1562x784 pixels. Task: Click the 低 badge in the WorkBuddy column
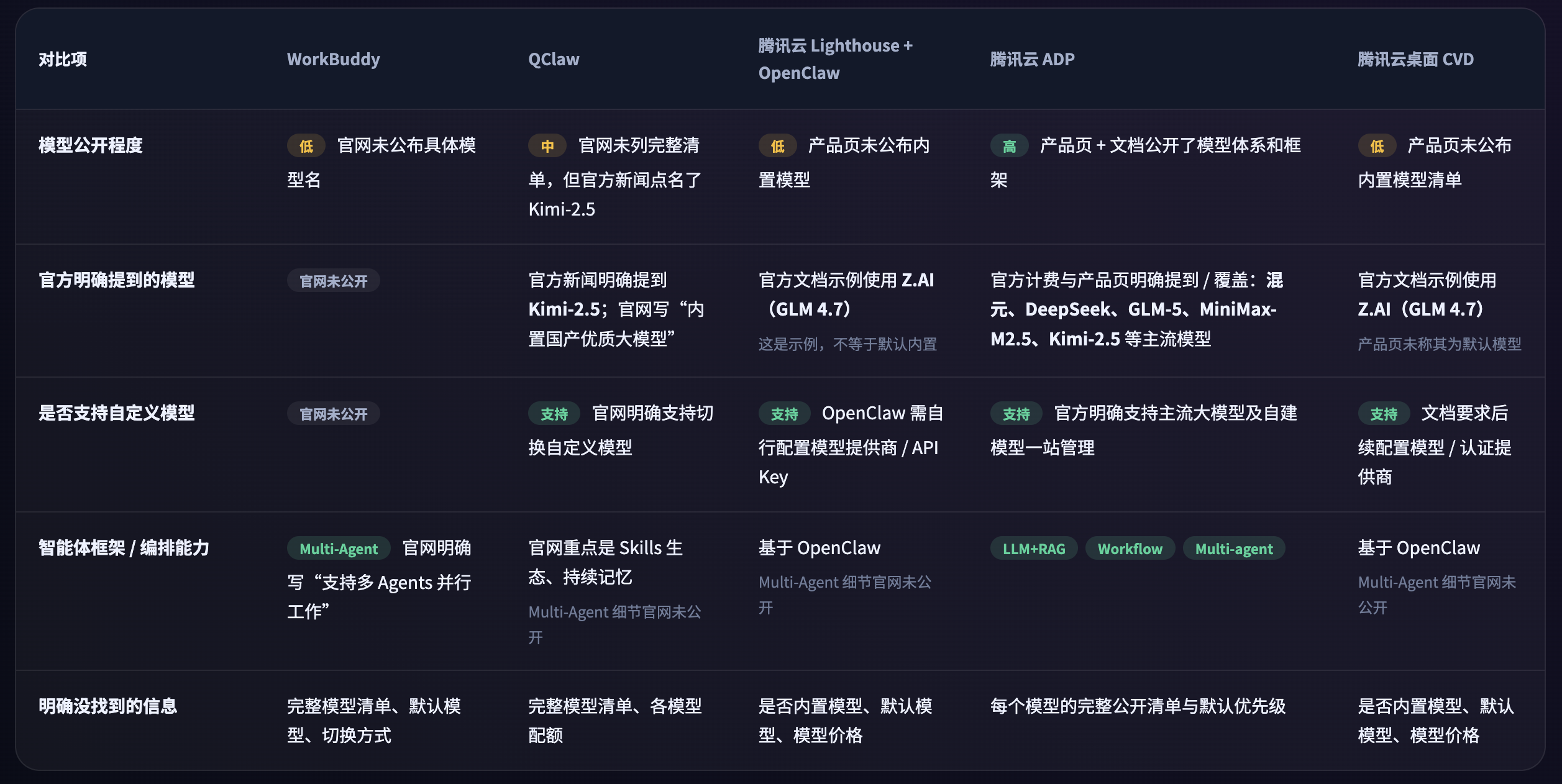point(306,146)
